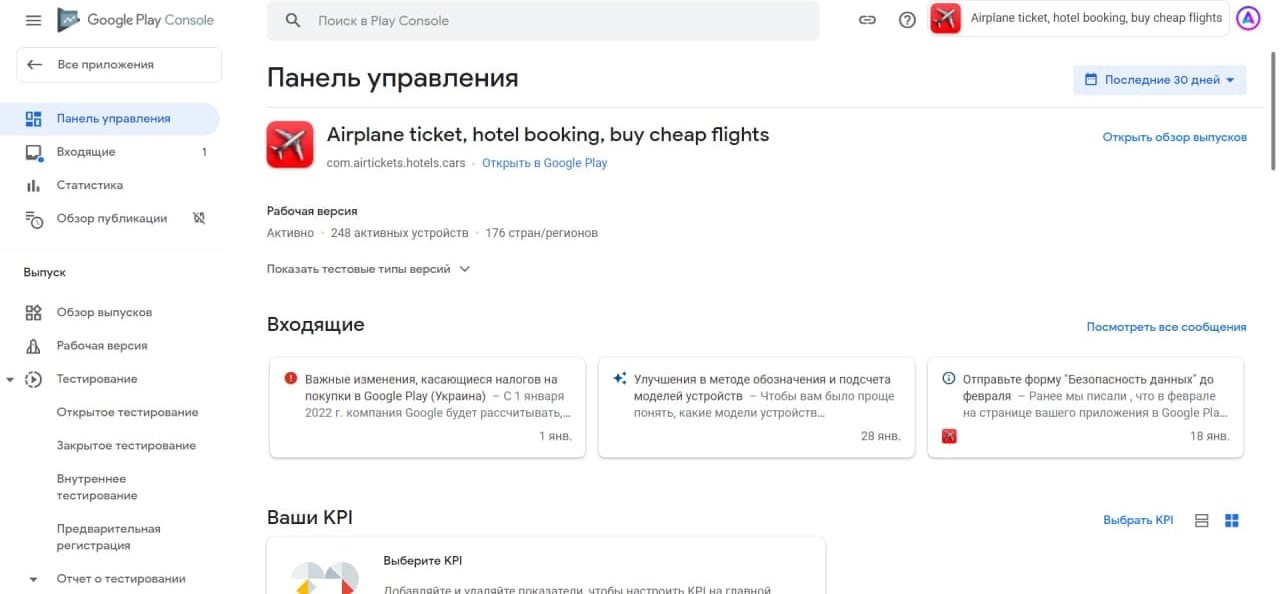1280x594 pixels.
Task: Open the help question mark icon
Action: point(907,20)
